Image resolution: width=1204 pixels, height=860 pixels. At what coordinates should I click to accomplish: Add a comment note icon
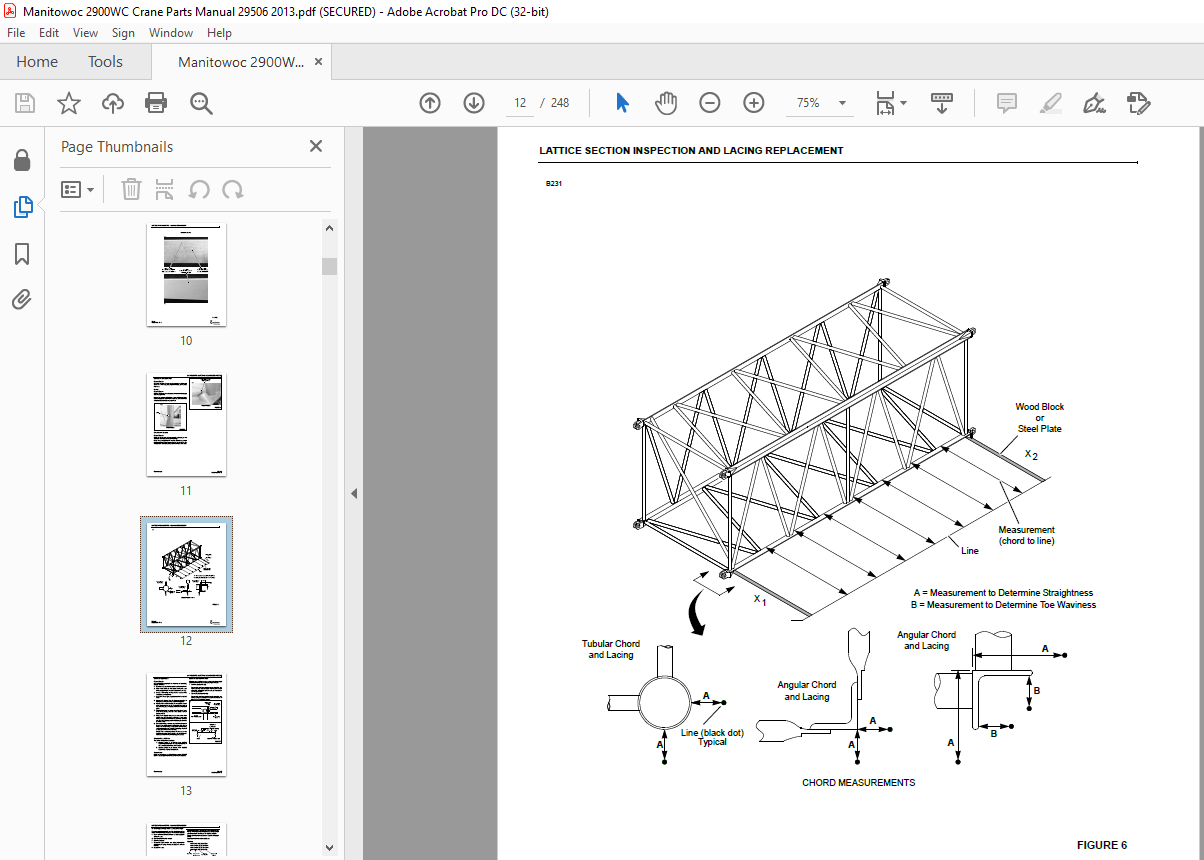coord(1006,103)
